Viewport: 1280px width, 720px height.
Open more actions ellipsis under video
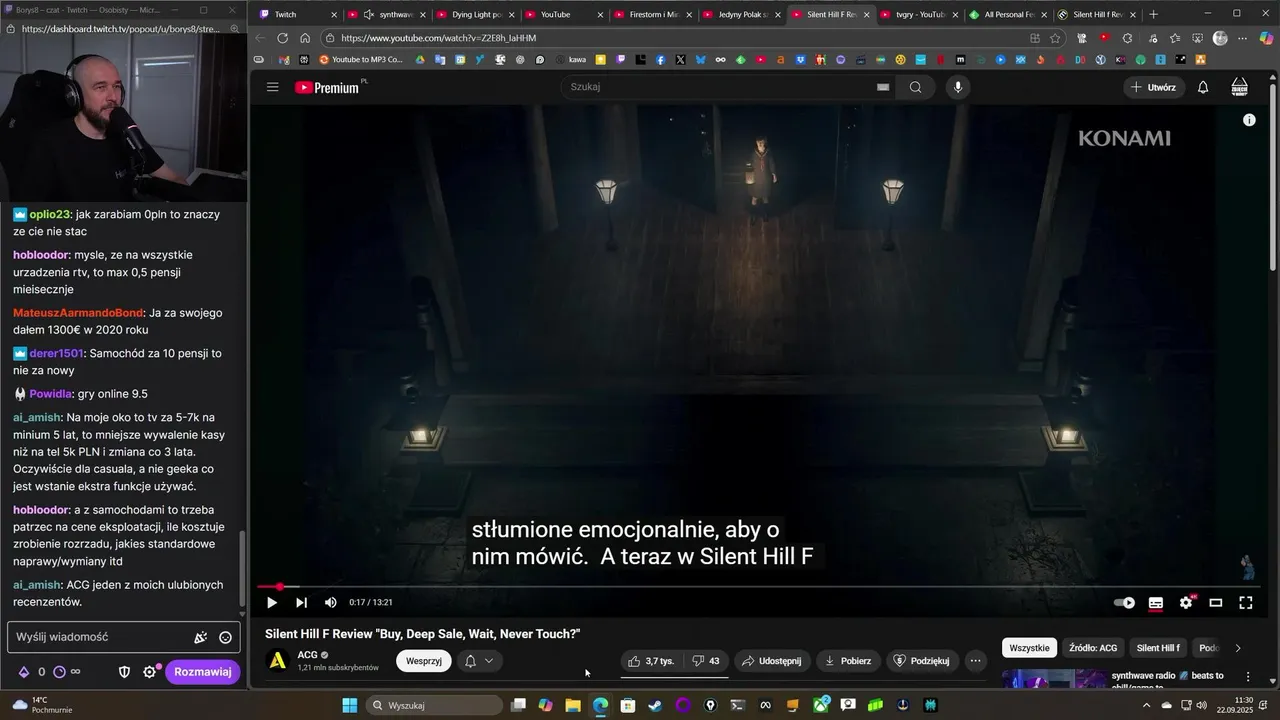click(975, 661)
